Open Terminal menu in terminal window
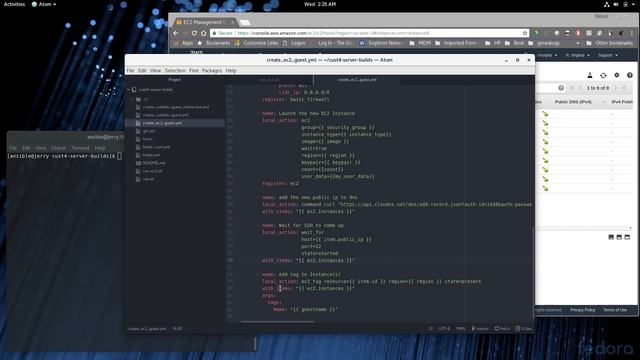 80,148
